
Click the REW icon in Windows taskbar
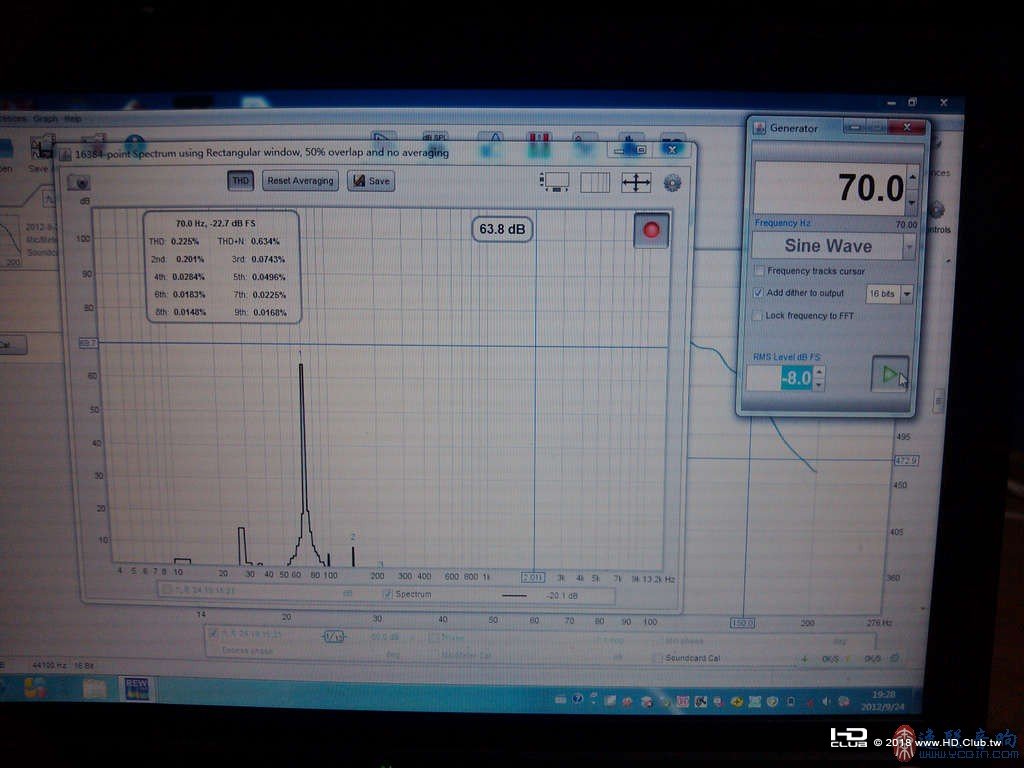(137, 689)
